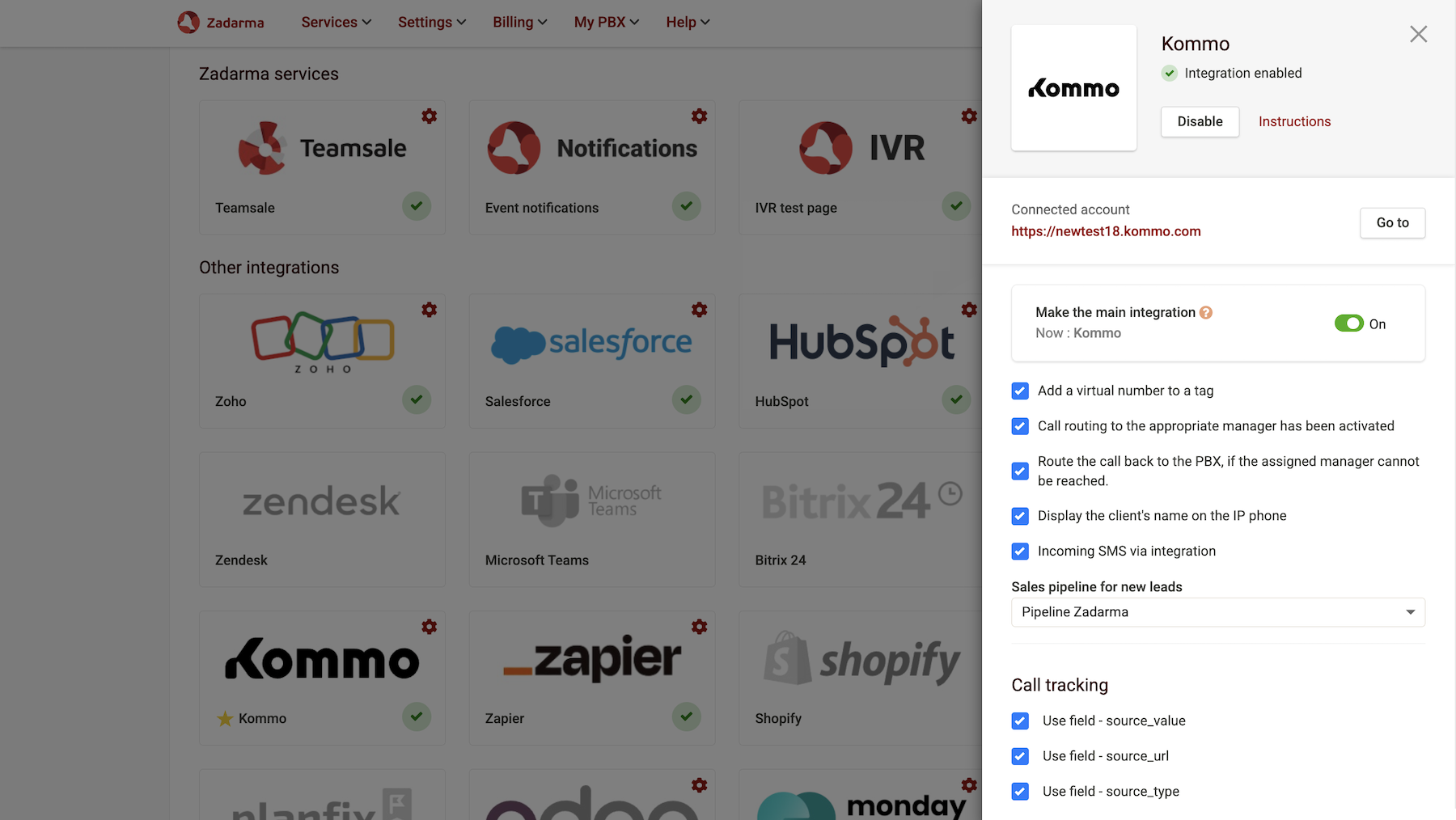This screenshot has width=1456, height=820.
Task: Expand the Settings menu
Action: 432,22
